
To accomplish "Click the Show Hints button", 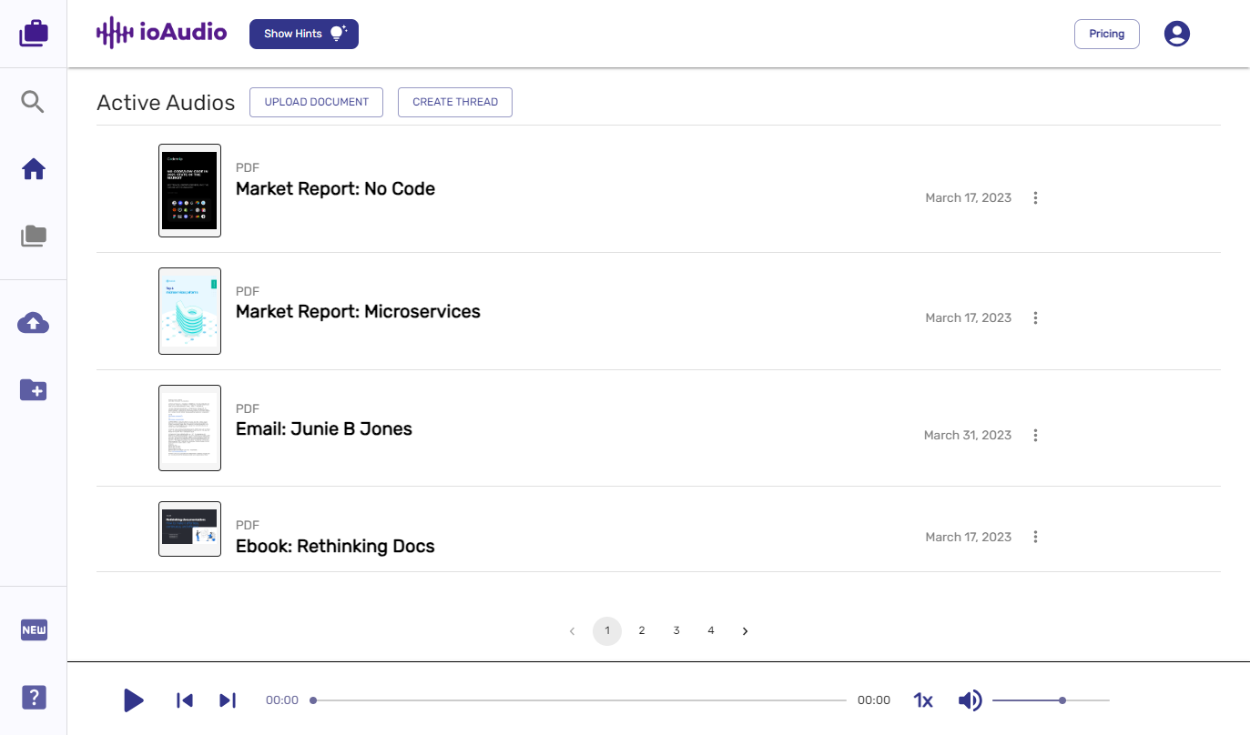I will click(x=304, y=34).
